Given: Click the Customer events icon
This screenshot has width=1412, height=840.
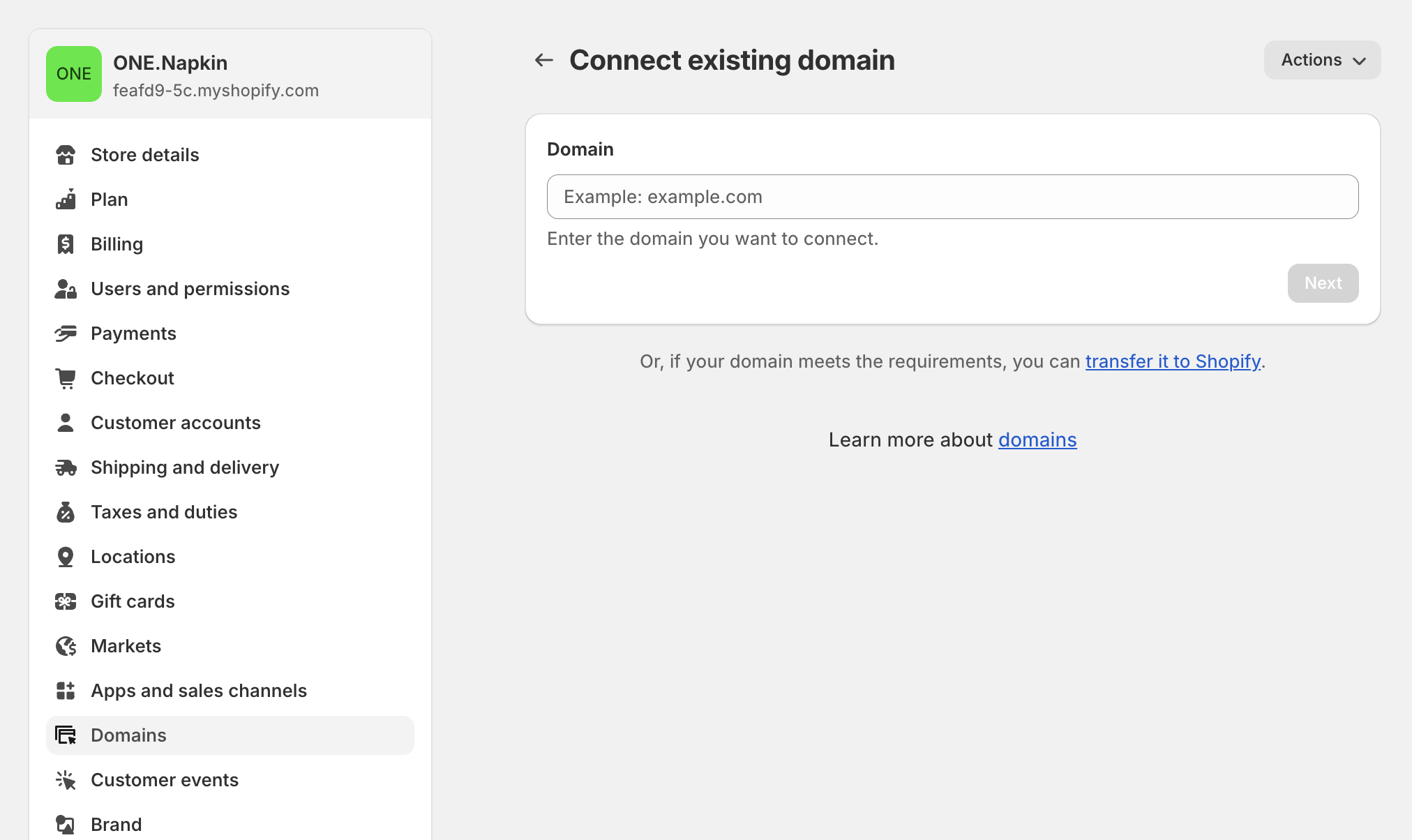Looking at the screenshot, I should pos(66,780).
